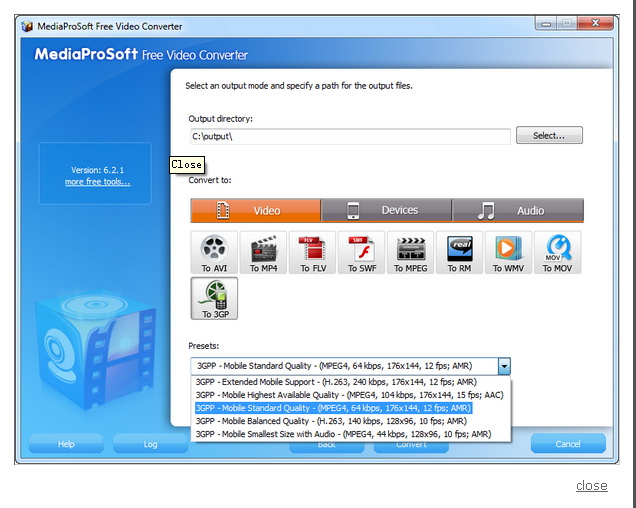Select Mobile Smallest Size with Audio preset

click(x=344, y=434)
